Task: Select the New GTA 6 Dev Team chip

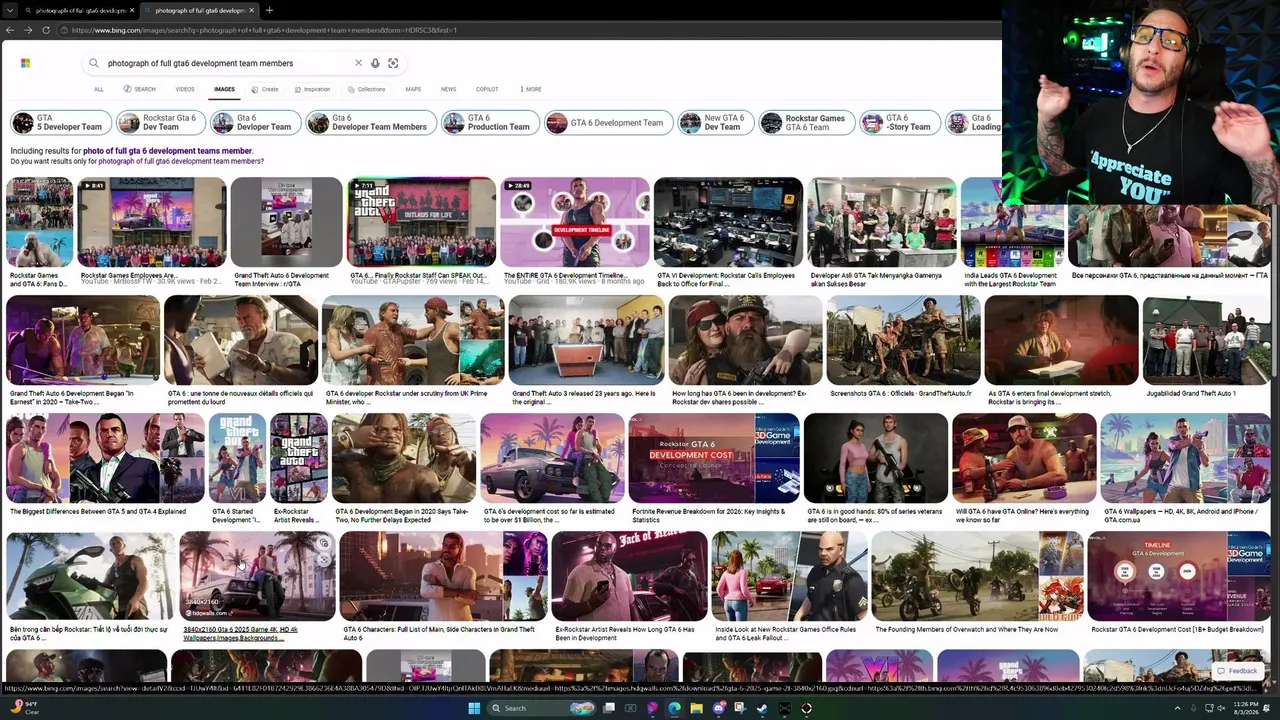Action: click(715, 123)
